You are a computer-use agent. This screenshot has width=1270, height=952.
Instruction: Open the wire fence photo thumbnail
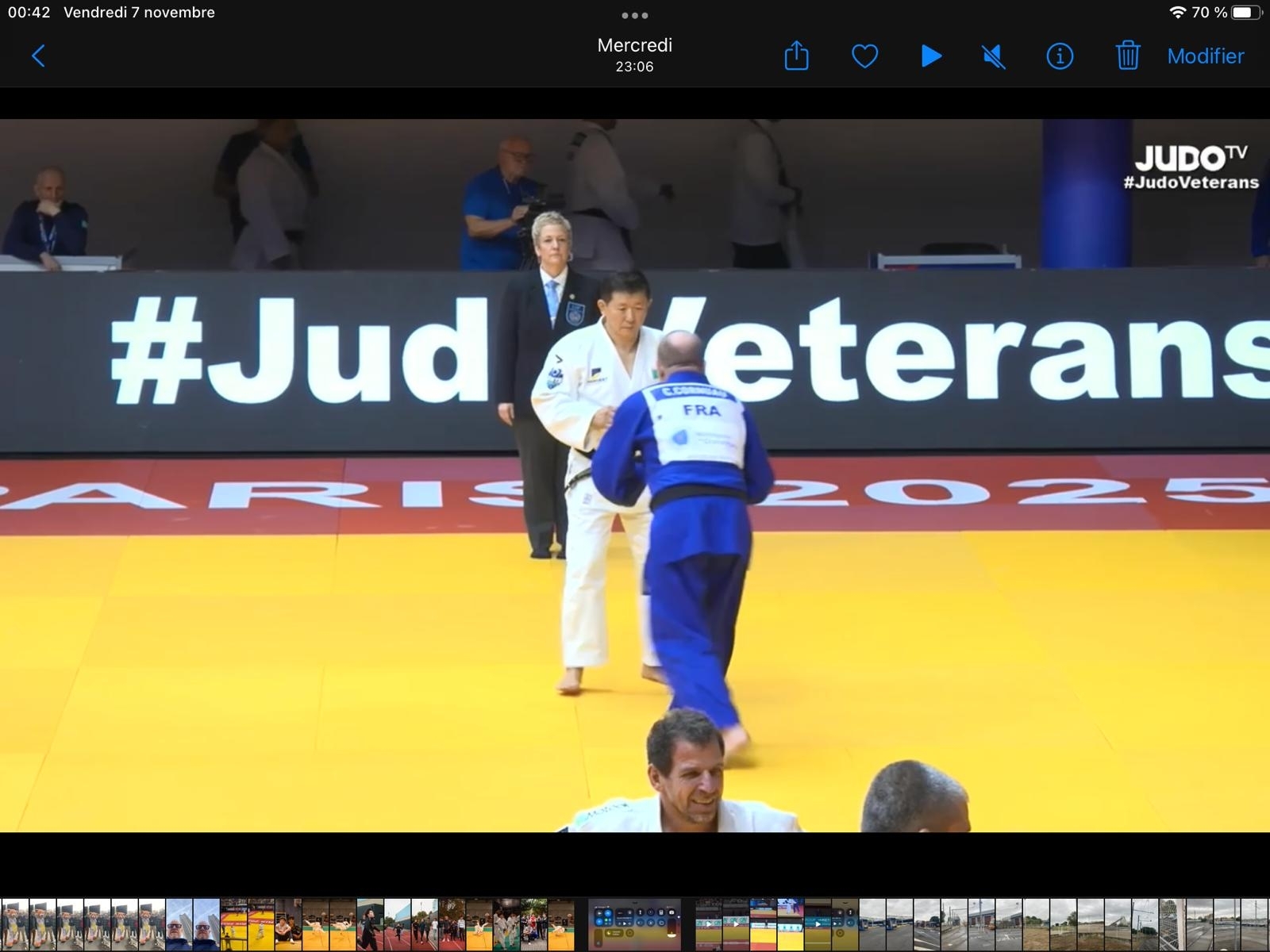coord(1172,924)
